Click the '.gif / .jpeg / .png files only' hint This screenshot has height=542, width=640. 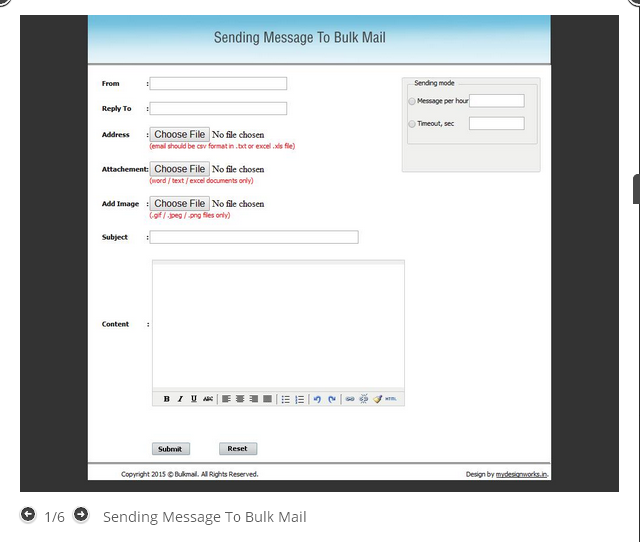pyautogui.click(x=190, y=215)
